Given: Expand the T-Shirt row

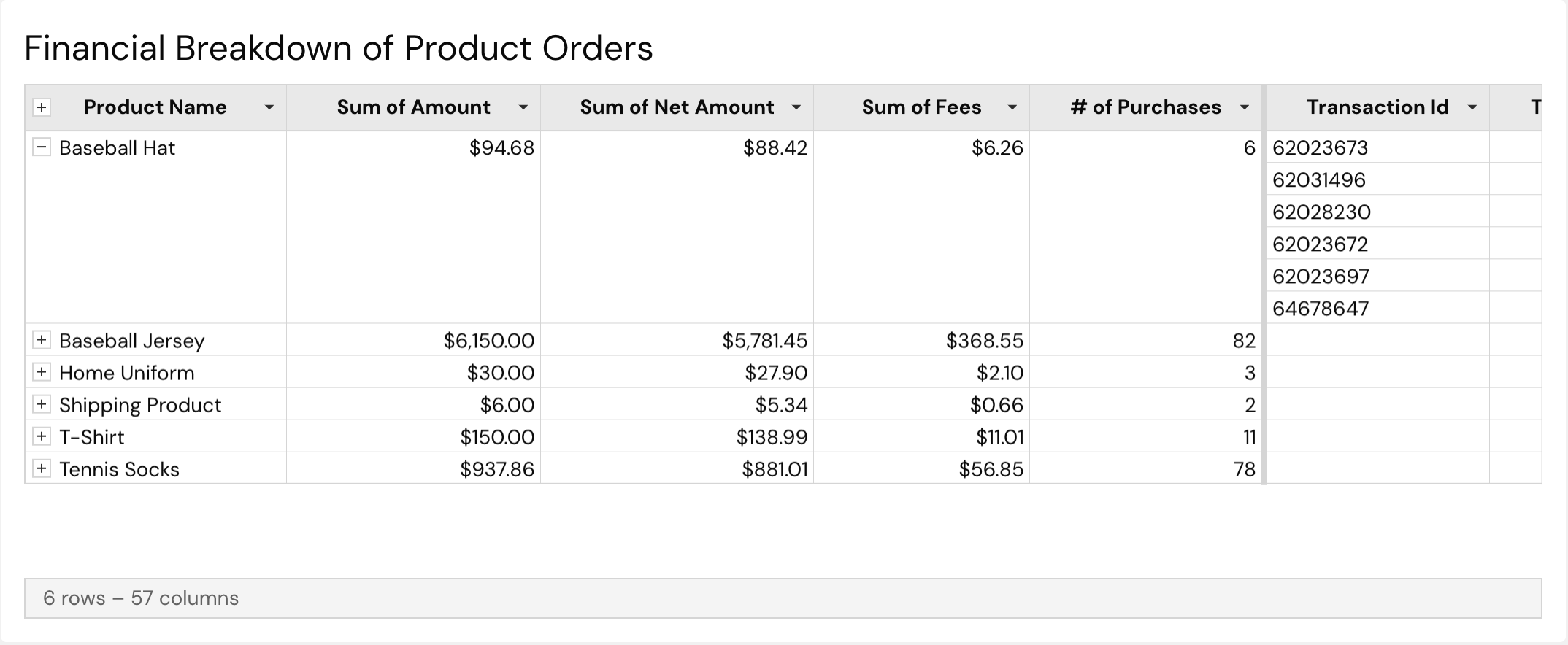Looking at the screenshot, I should click(x=42, y=436).
